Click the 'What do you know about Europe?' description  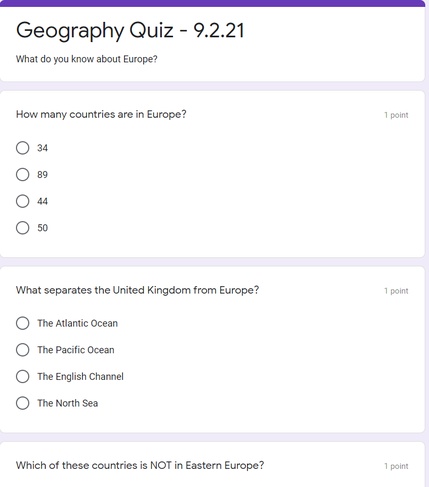86,59
